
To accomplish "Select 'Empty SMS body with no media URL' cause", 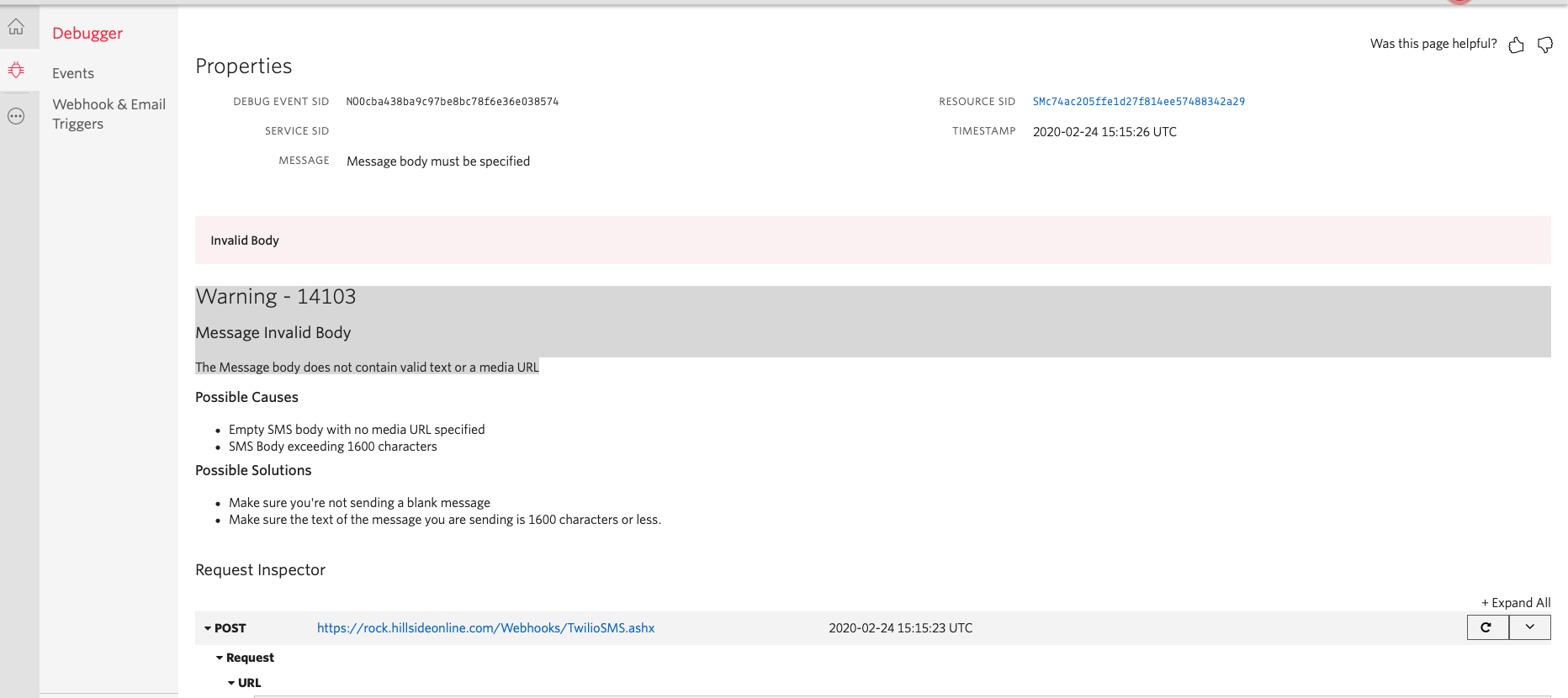I will (x=357, y=430).
